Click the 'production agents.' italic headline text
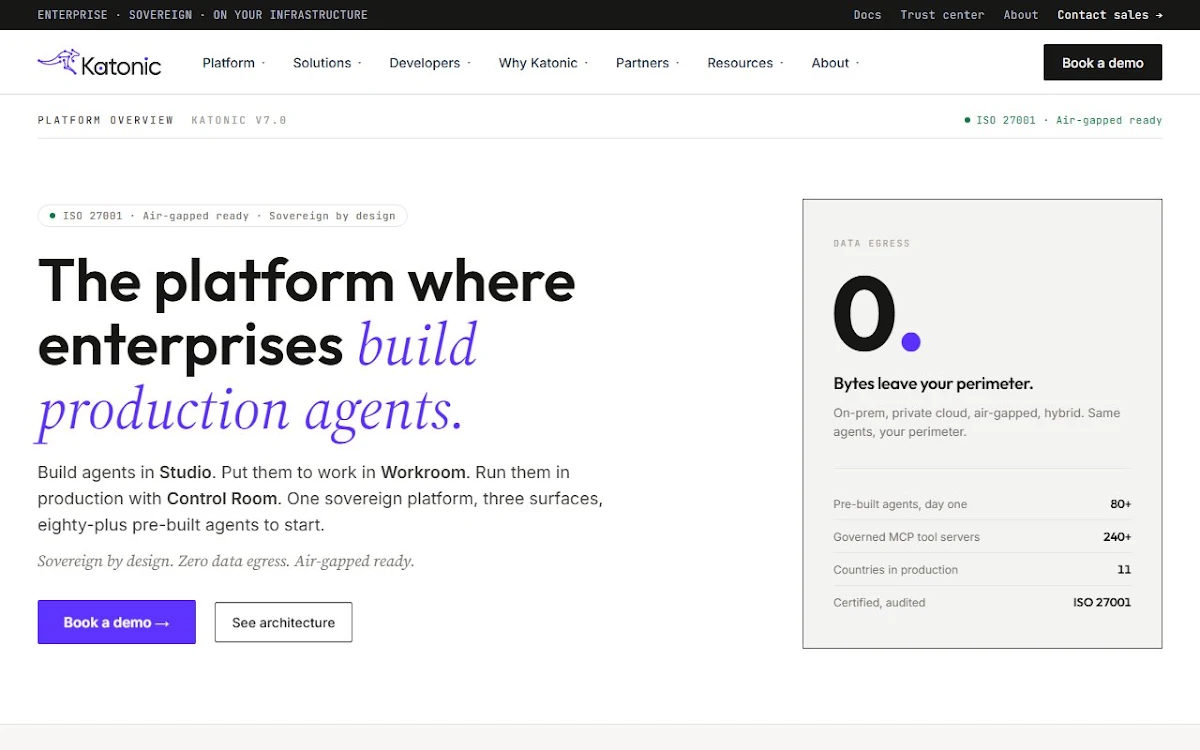This screenshot has width=1200, height=750. (250, 410)
